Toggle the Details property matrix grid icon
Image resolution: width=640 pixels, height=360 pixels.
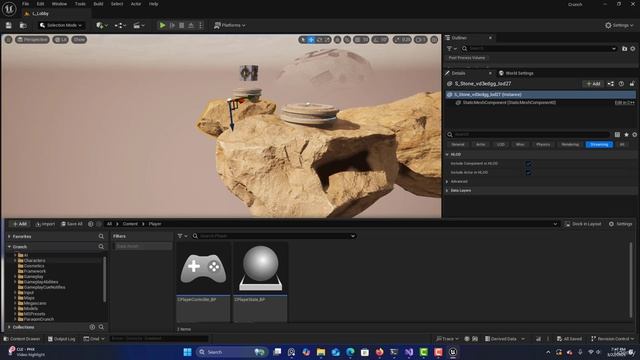pos(617,134)
